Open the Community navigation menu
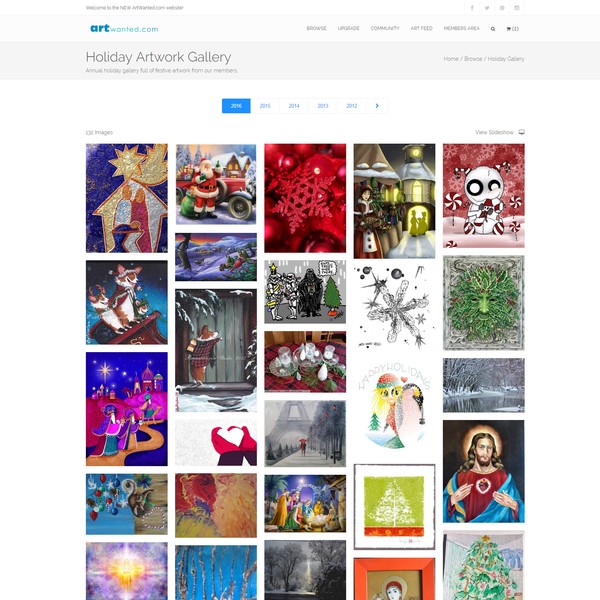Viewport: 600px width, 600px height. click(x=385, y=28)
